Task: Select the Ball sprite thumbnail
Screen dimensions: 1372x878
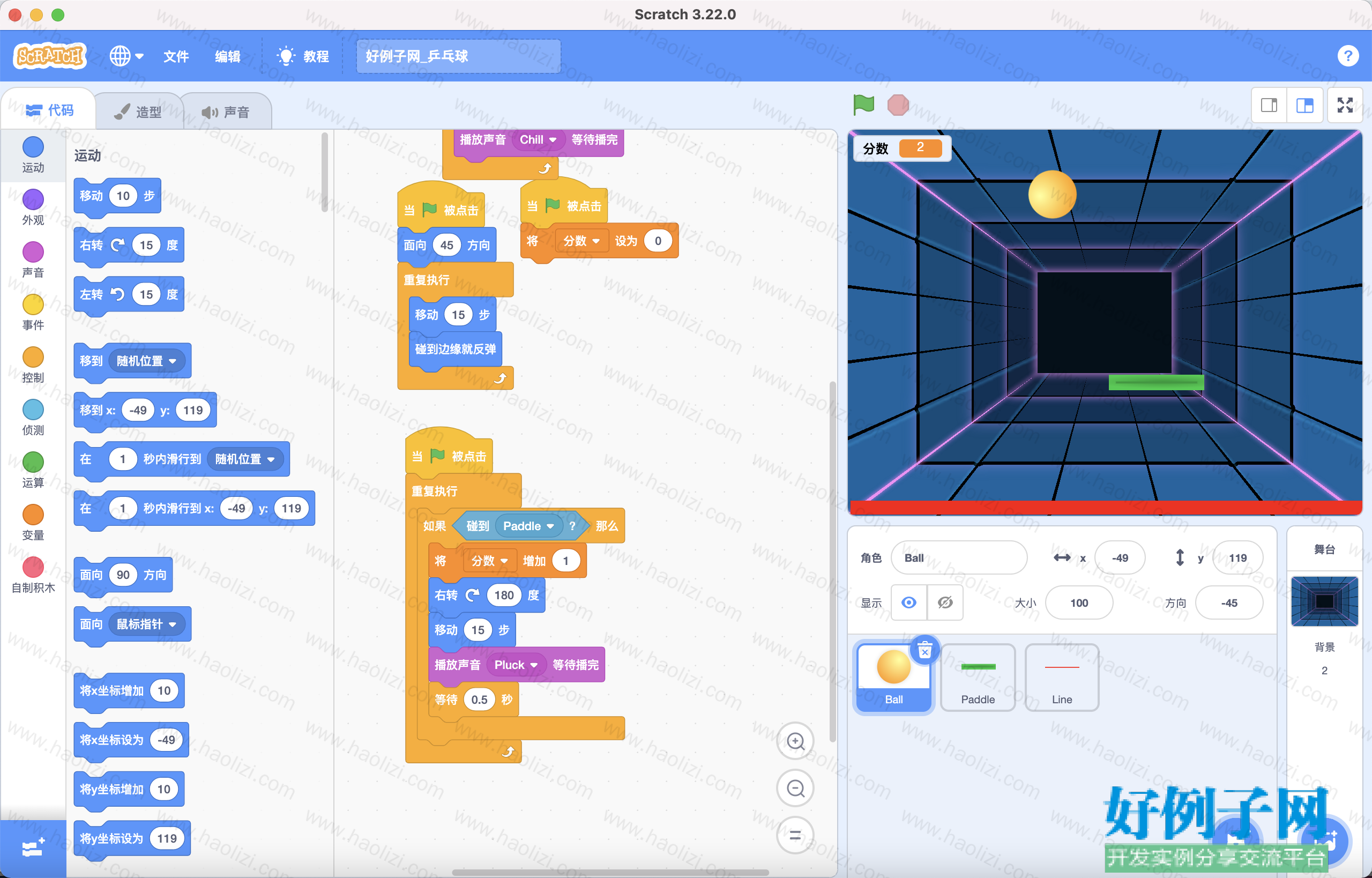Action: point(893,678)
